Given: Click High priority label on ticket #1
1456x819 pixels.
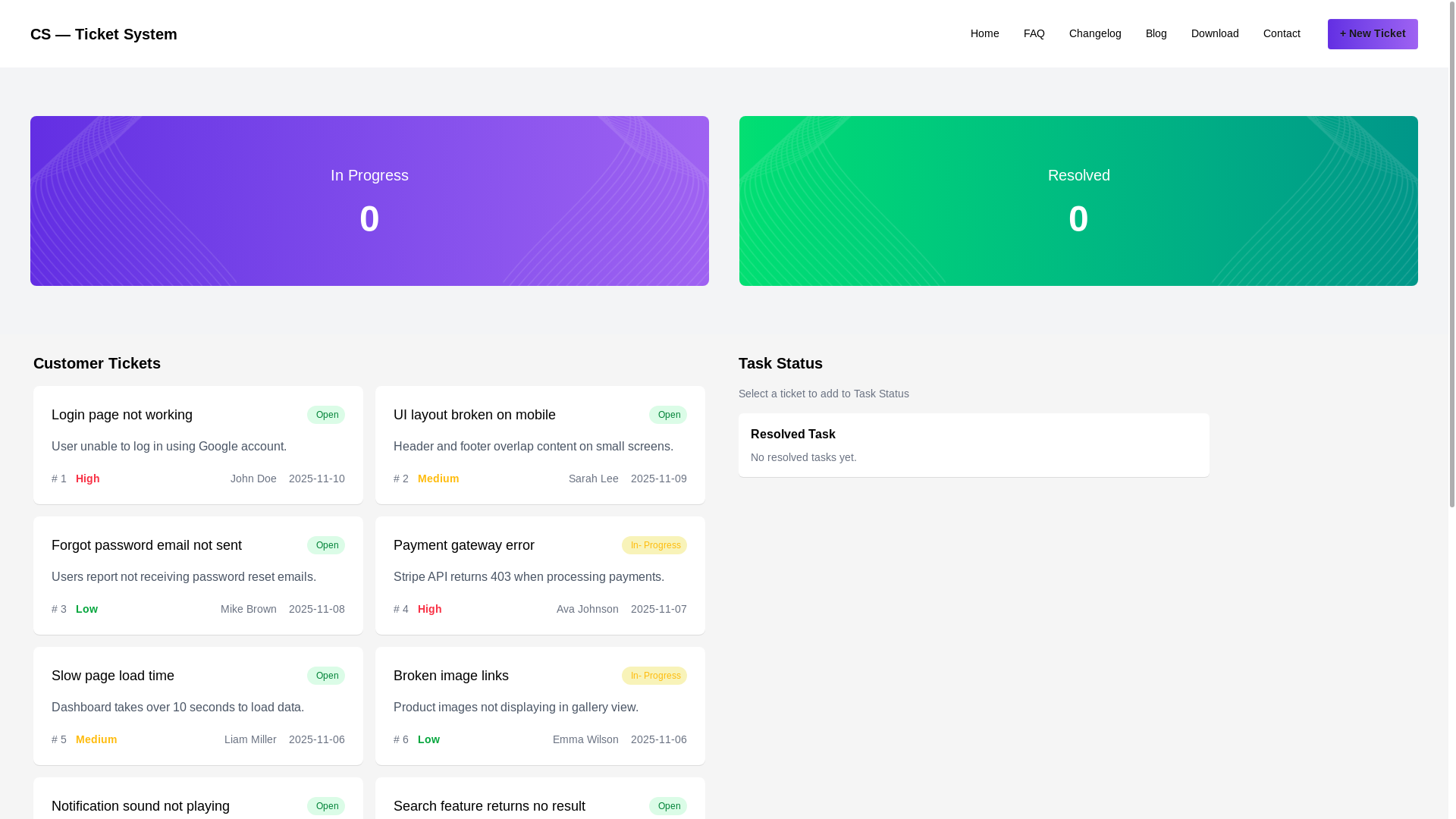Looking at the screenshot, I should pos(88,479).
